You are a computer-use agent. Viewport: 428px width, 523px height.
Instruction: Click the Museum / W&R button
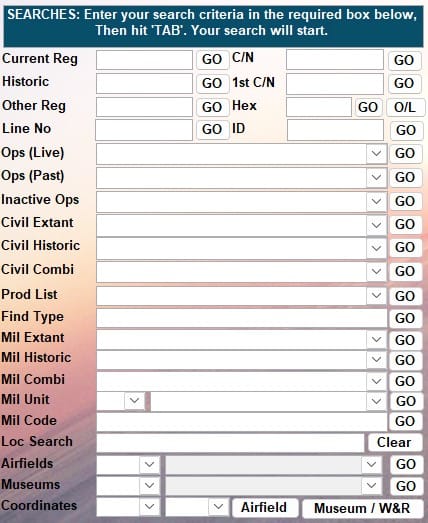pyautogui.click(x=362, y=508)
